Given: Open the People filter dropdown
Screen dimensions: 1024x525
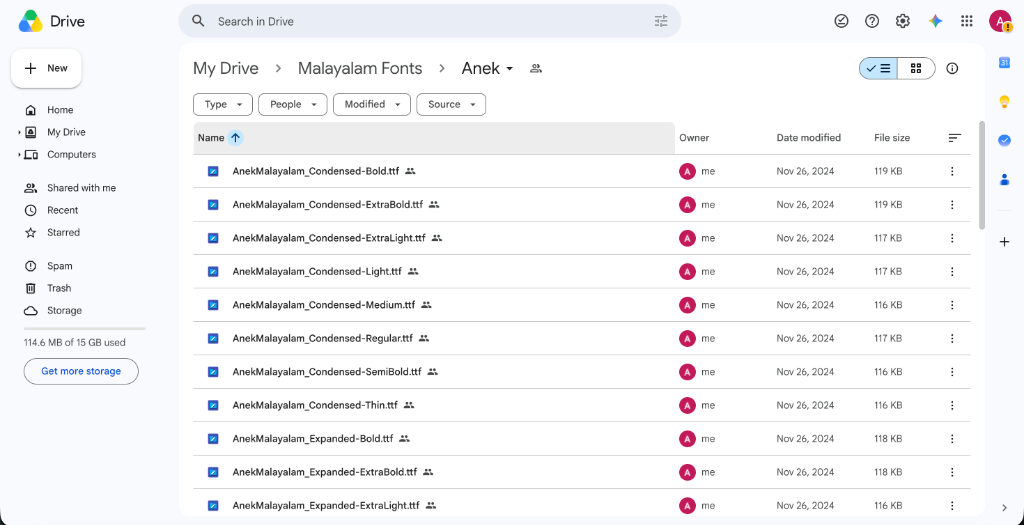Looking at the screenshot, I should pyautogui.click(x=293, y=104).
